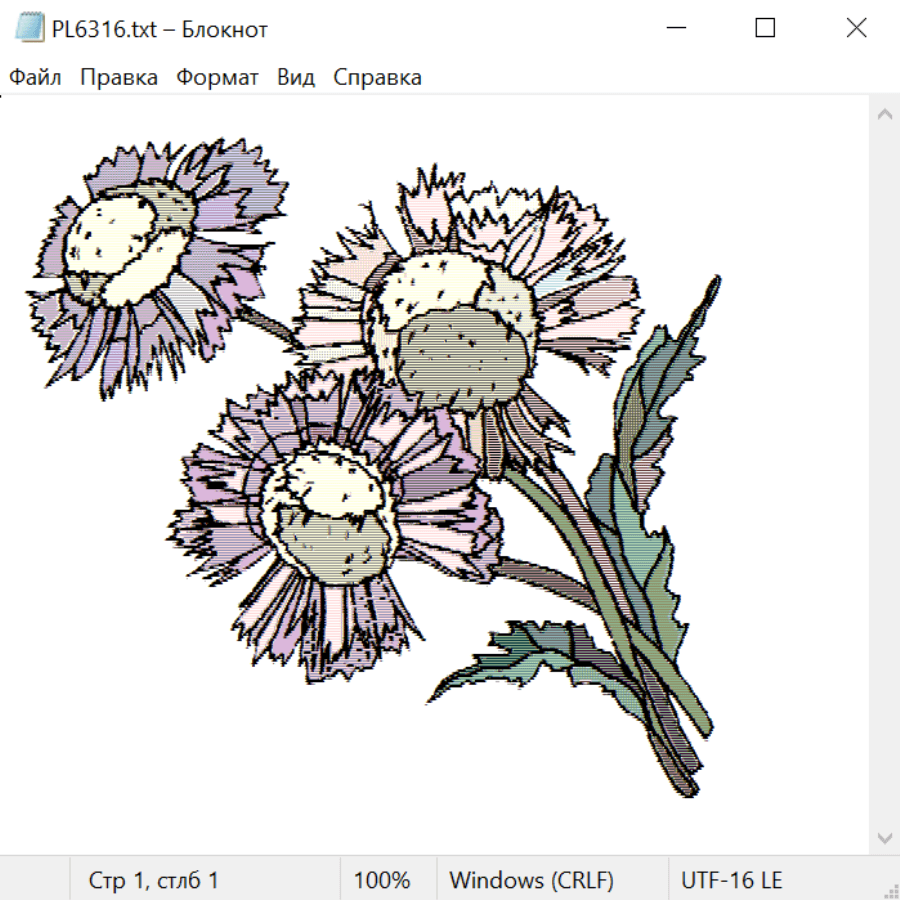The image size is (900, 900).
Task: Click the resize grip in window corner
Action: [890, 890]
